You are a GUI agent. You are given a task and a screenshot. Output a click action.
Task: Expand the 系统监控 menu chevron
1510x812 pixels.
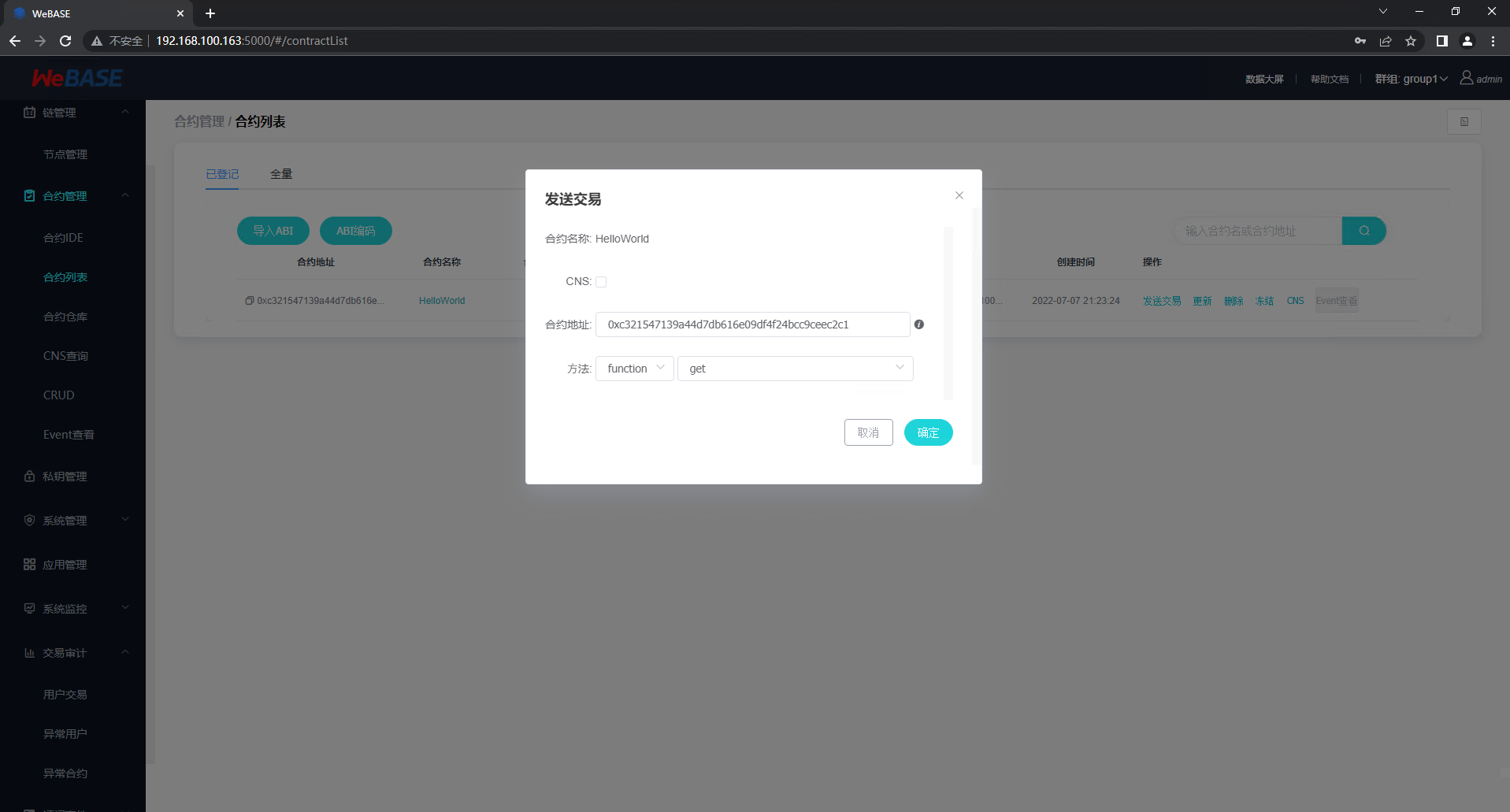click(125, 608)
